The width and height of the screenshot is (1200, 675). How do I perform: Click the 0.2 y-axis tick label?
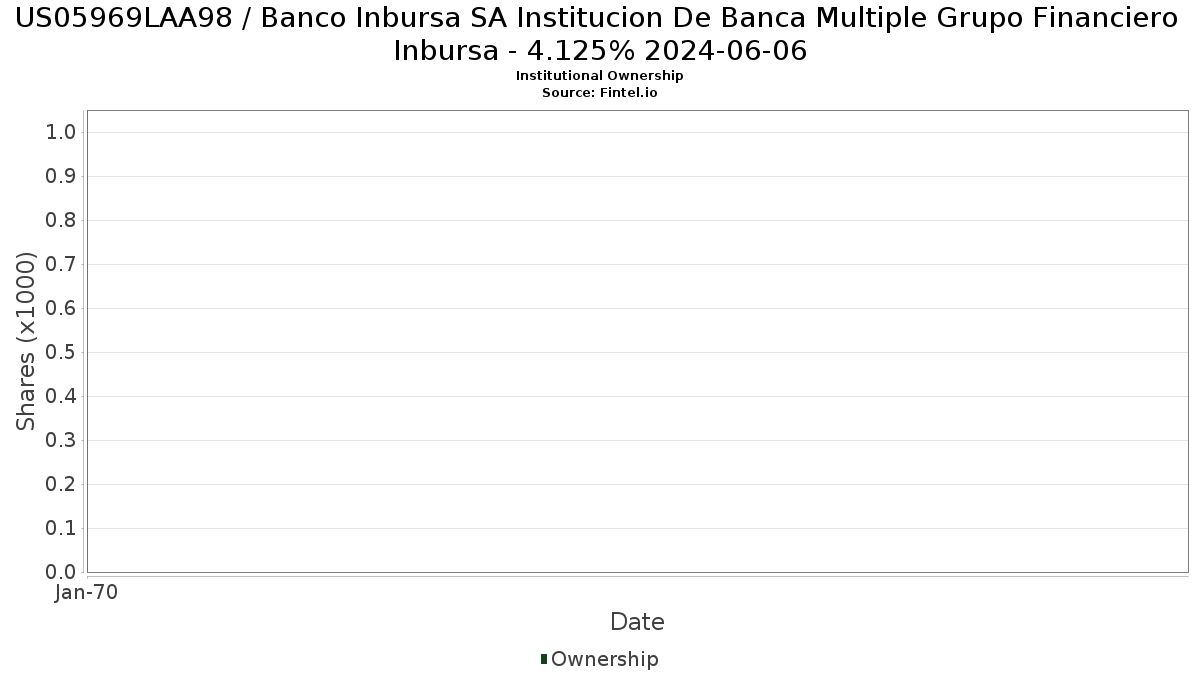pos(62,485)
